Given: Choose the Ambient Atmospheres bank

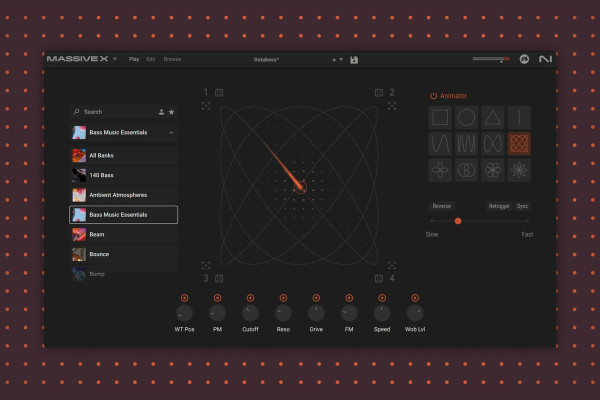Looking at the screenshot, I should (124, 195).
